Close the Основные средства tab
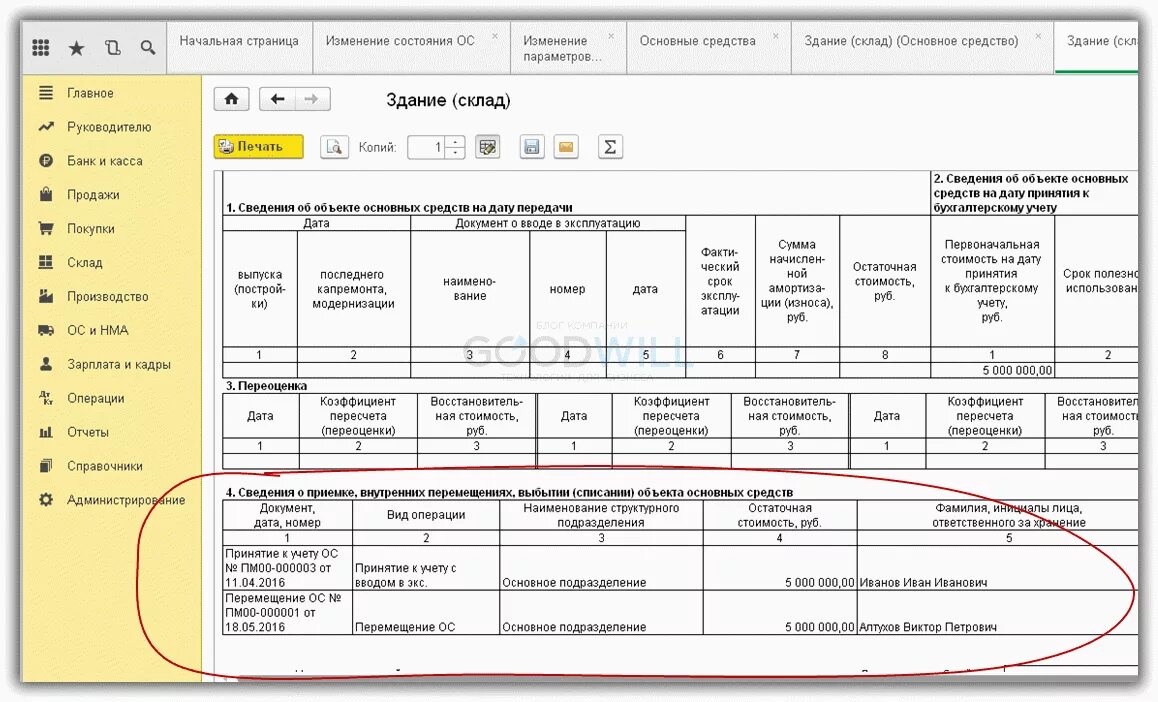Screen dimensions: 1158x702 pyautogui.click(x=775, y=35)
